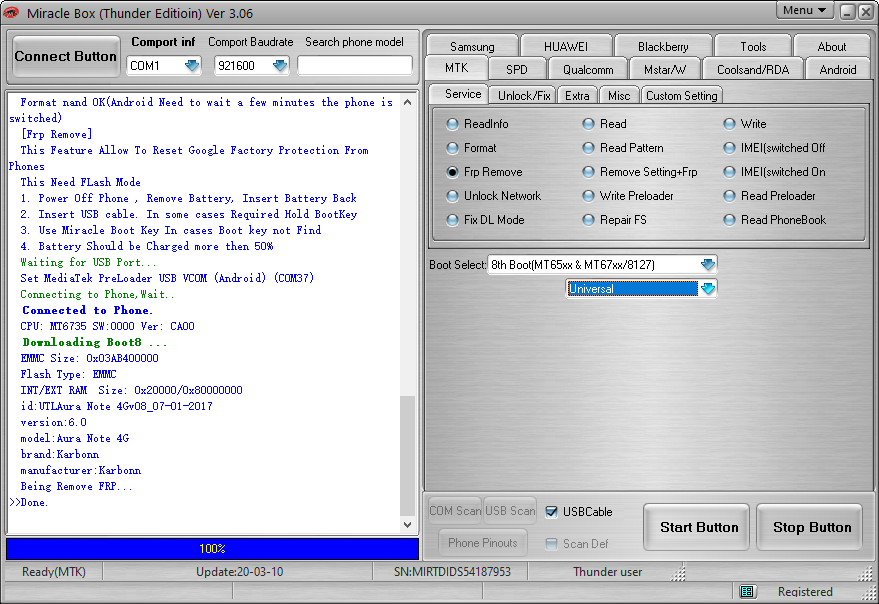Screen dimensions: 879x604
Task: Click the Search phone model input field
Action: [x=354, y=66]
